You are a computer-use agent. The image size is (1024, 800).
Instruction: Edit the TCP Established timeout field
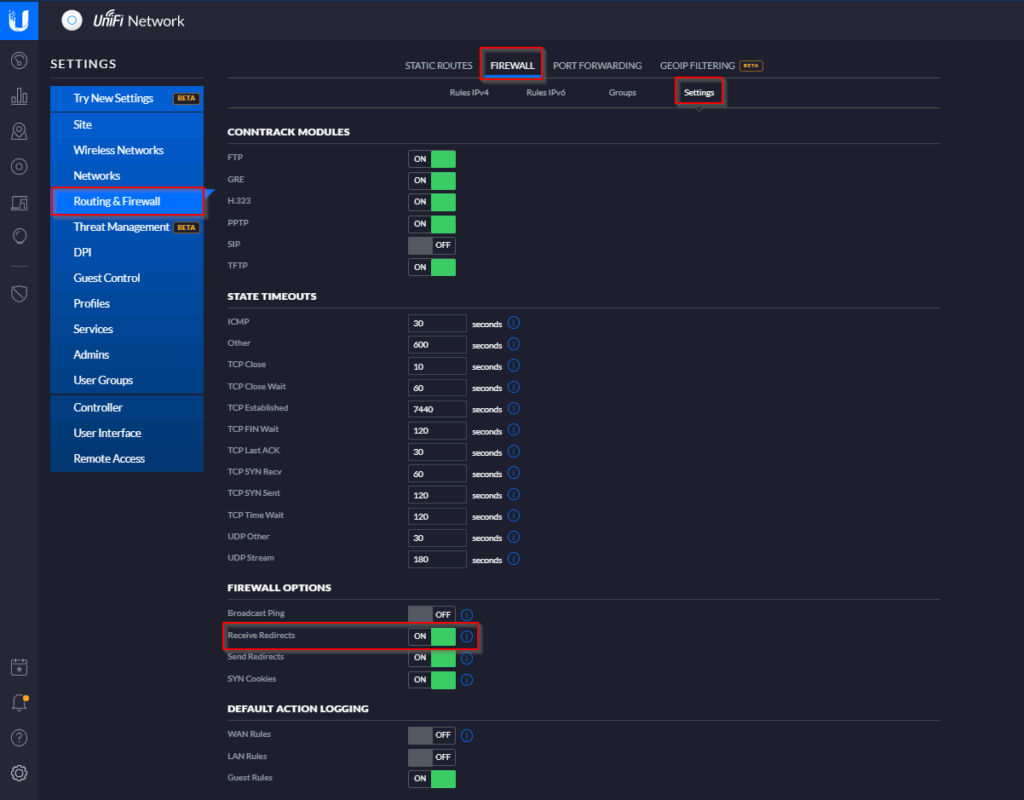437,408
